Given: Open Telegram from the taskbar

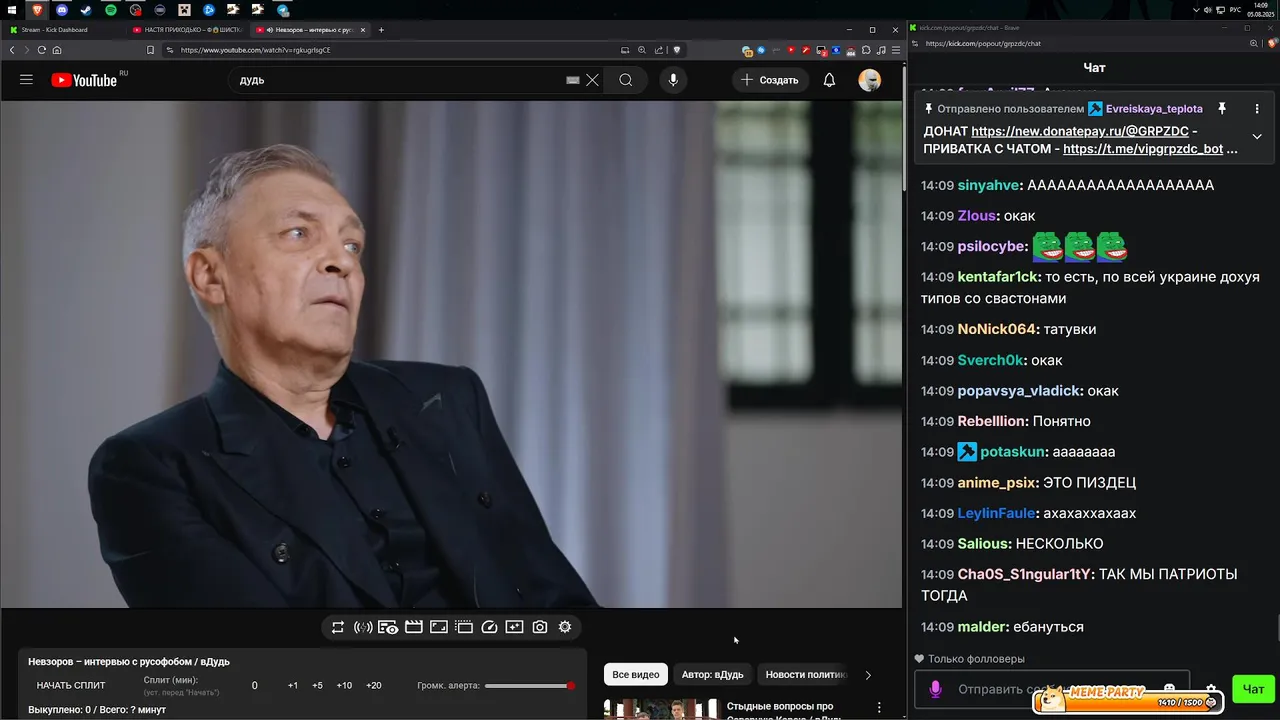Looking at the screenshot, I should point(283,10).
